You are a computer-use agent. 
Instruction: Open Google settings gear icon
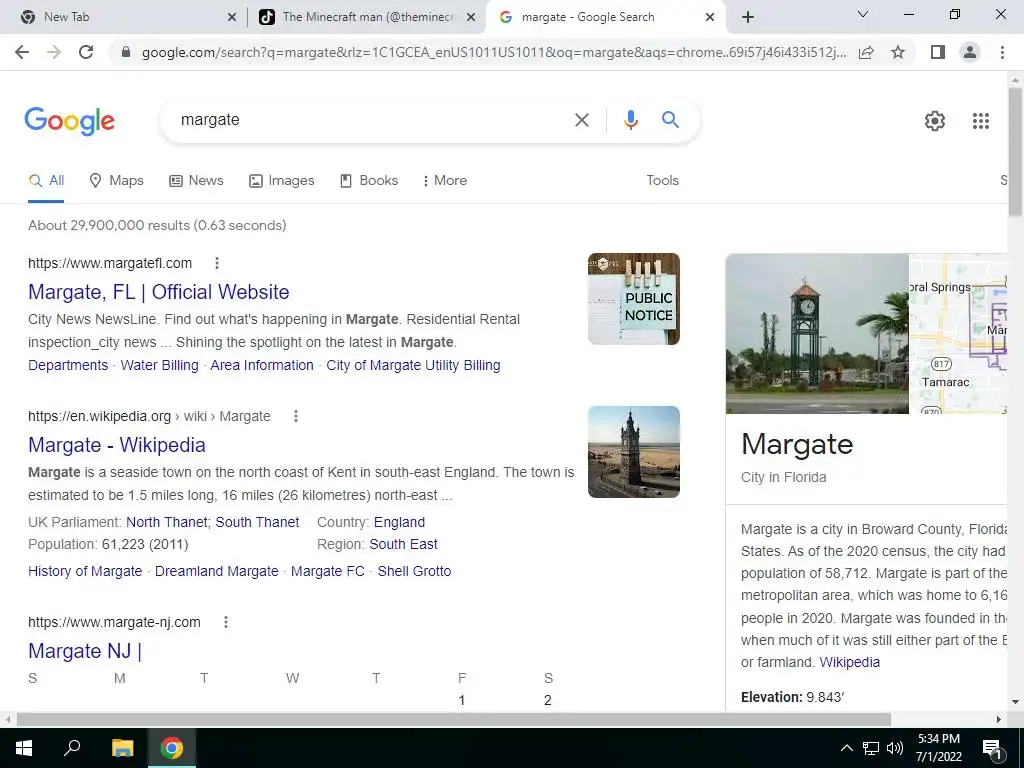[935, 121]
